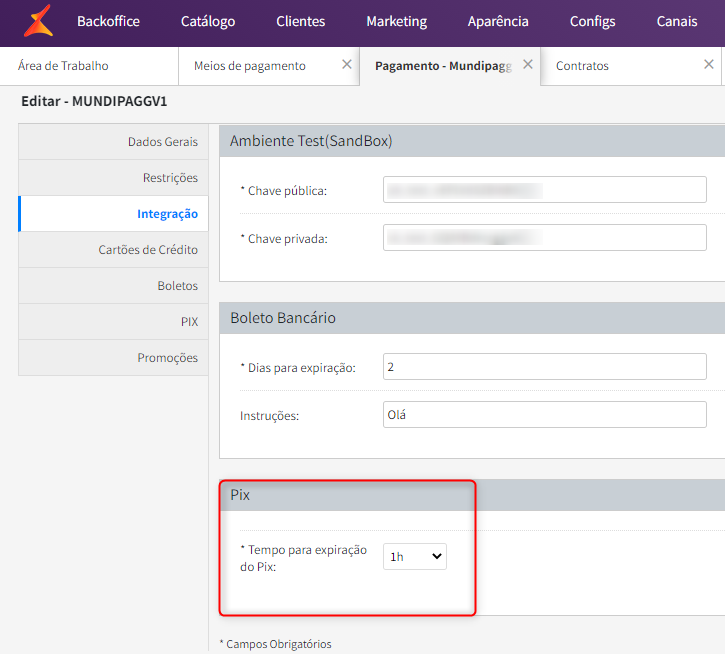Screen dimensions: 725x654
Task: Click the Editar - MUNDIPAGGV1 title
Action: pos(94,101)
